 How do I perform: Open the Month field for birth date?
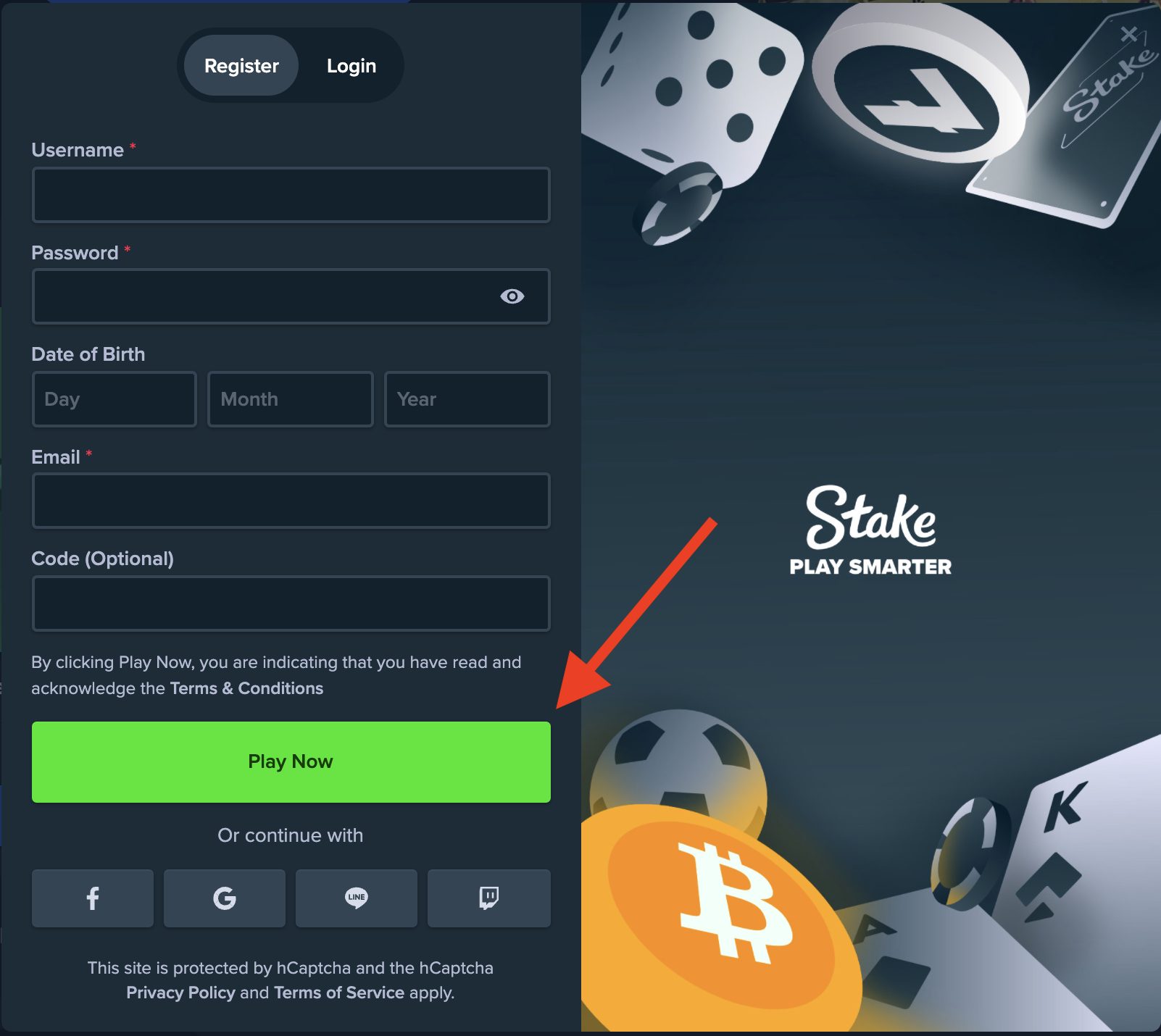[x=291, y=399]
